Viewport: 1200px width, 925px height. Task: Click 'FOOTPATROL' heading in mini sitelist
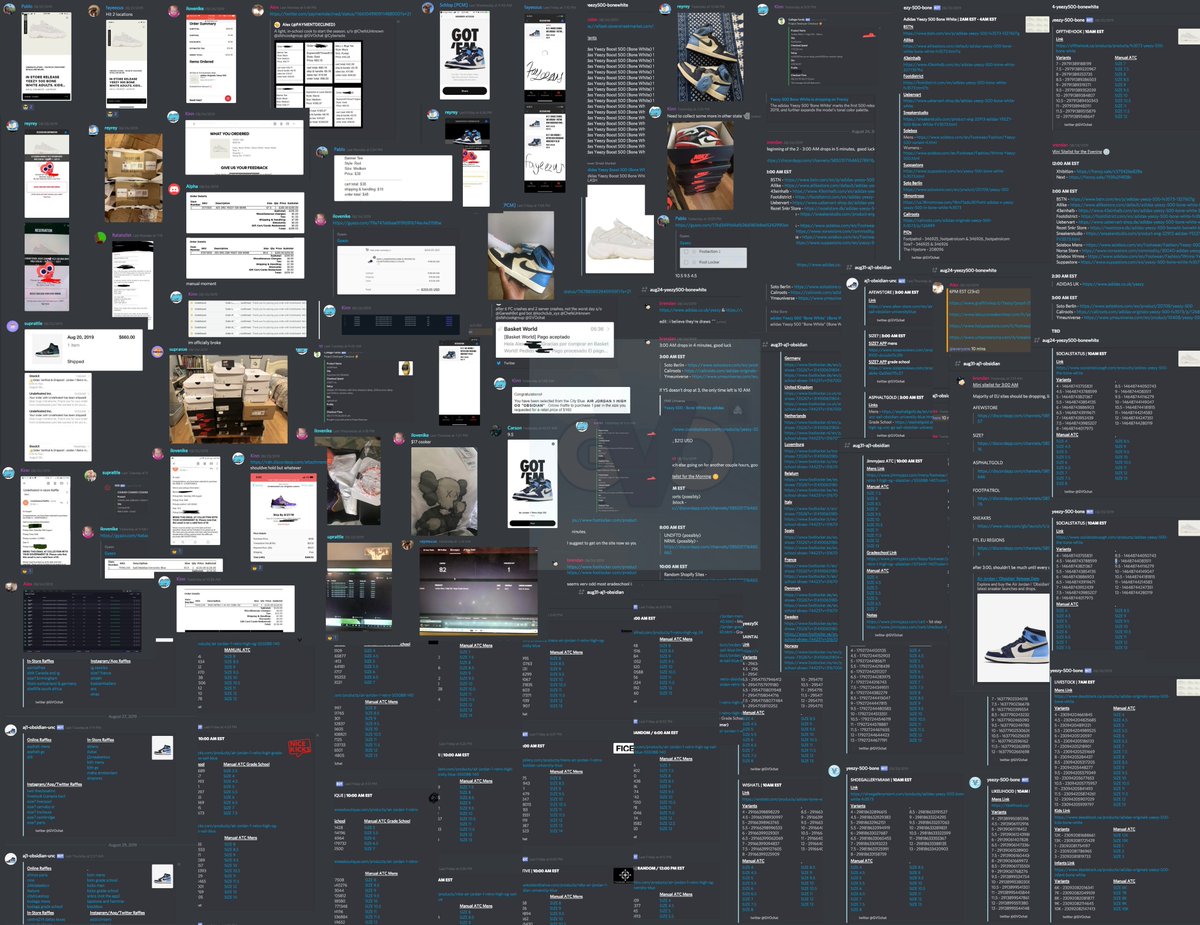tap(993, 490)
